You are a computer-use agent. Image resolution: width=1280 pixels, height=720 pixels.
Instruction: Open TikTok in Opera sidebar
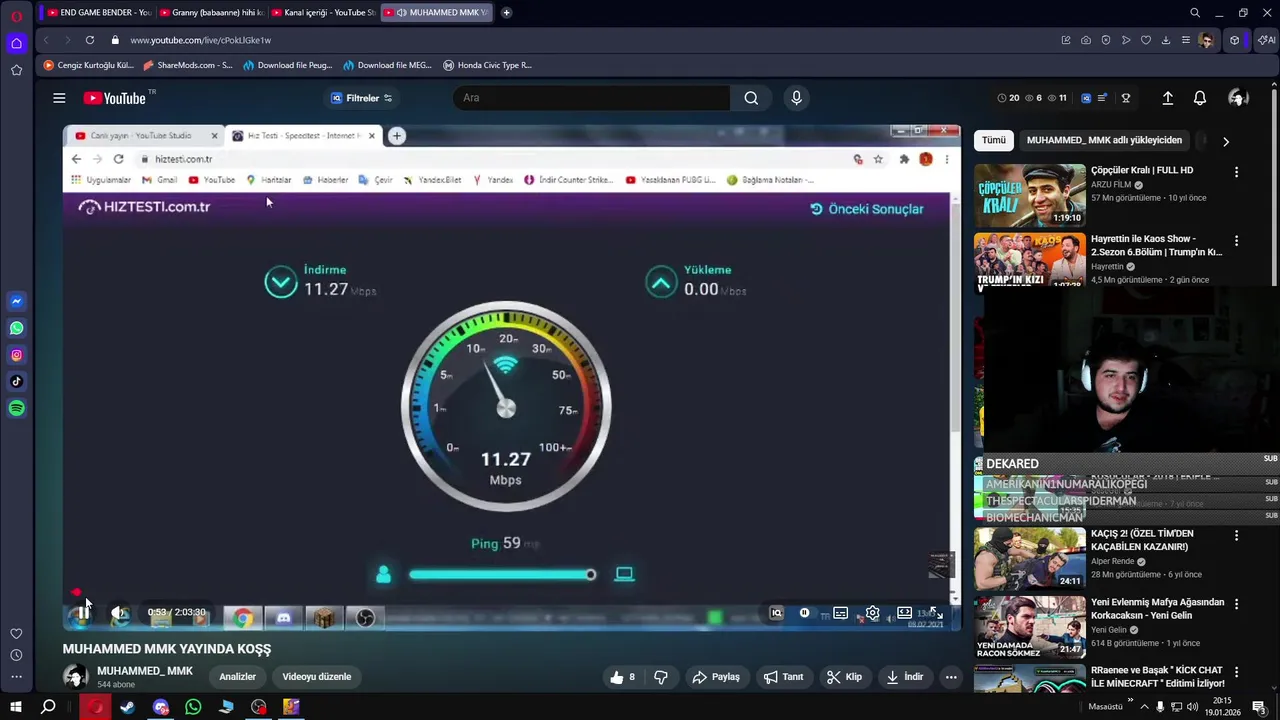(x=16, y=381)
